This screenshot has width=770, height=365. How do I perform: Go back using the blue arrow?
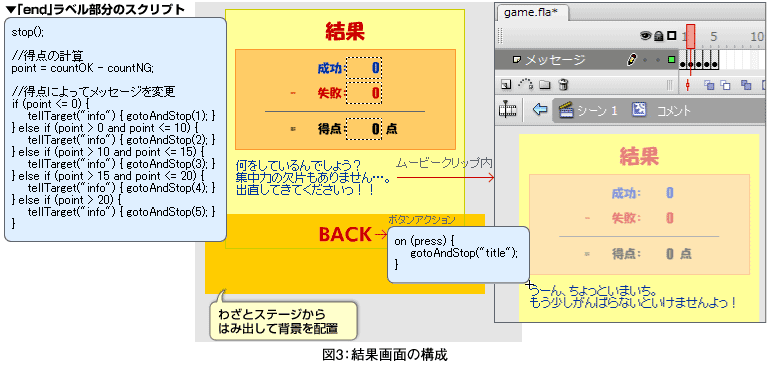tap(540, 110)
